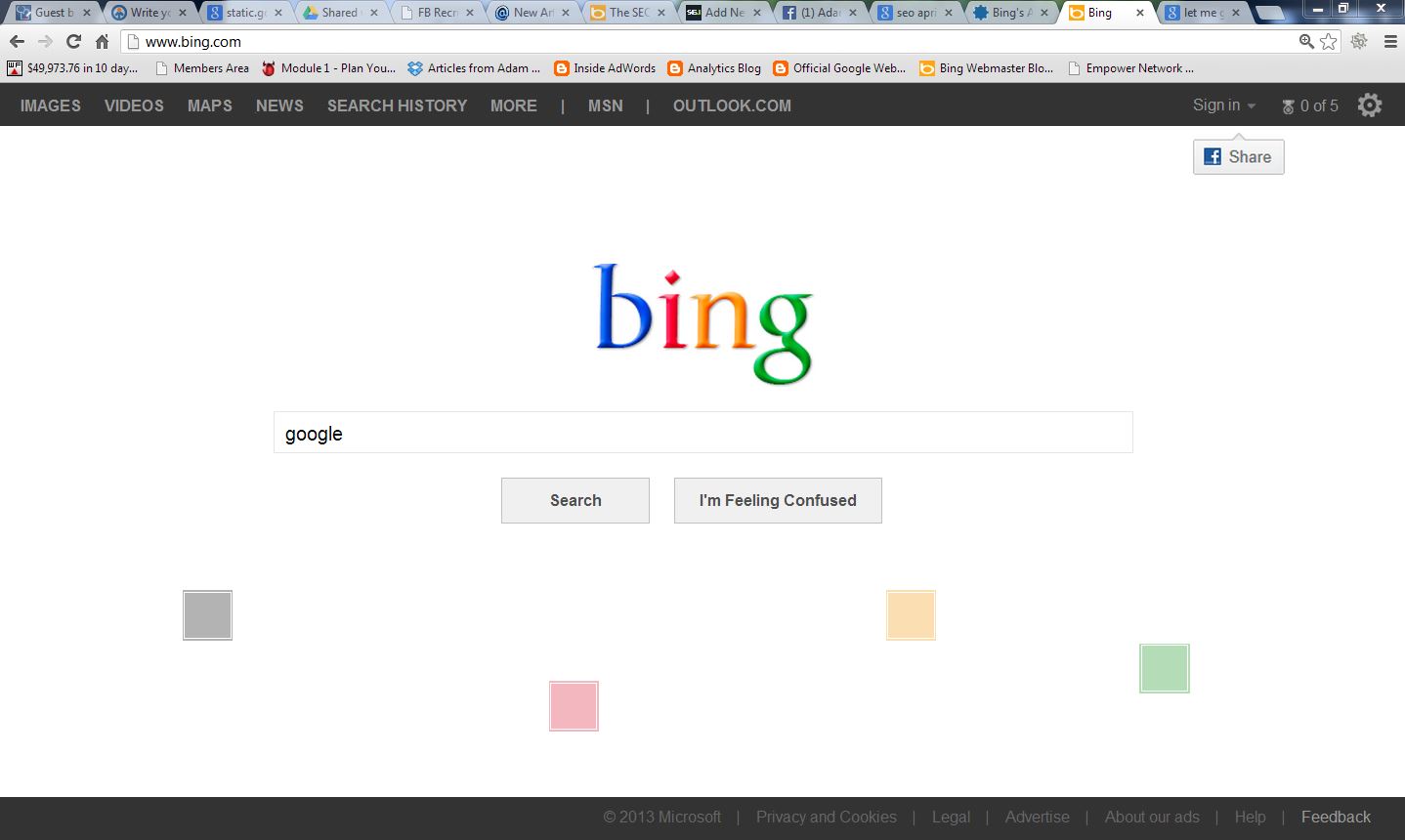The image size is (1405, 840).
Task: Open the Empower Network bookmark
Action: click(1130, 68)
